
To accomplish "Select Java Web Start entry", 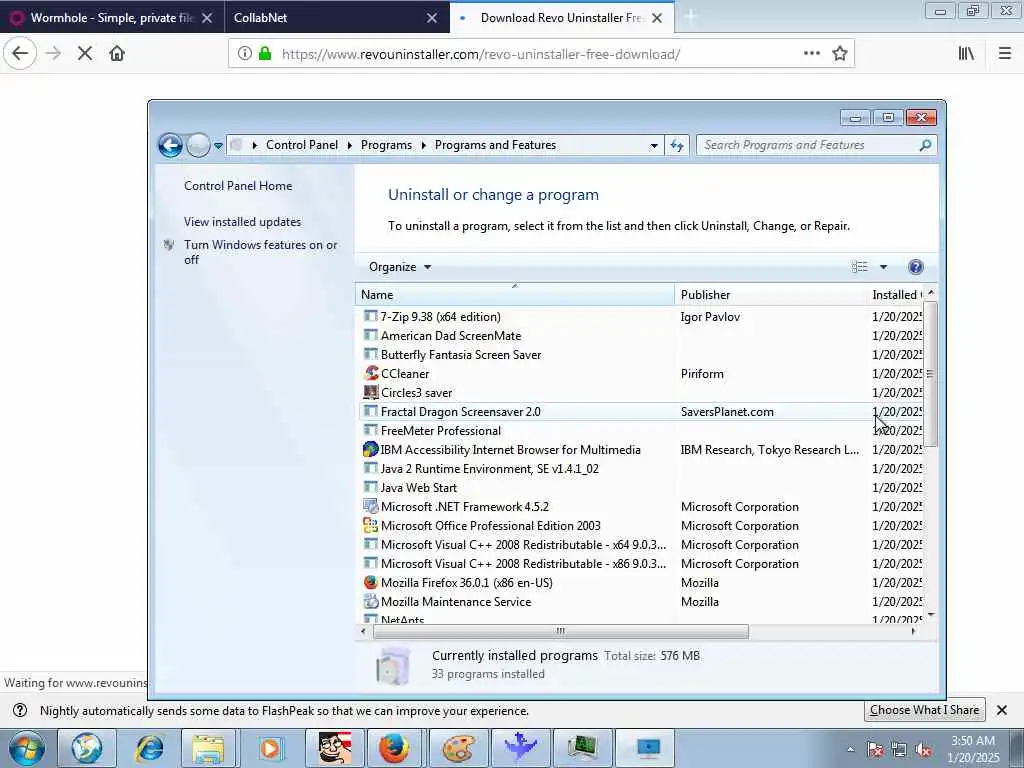I will pyautogui.click(x=419, y=487).
